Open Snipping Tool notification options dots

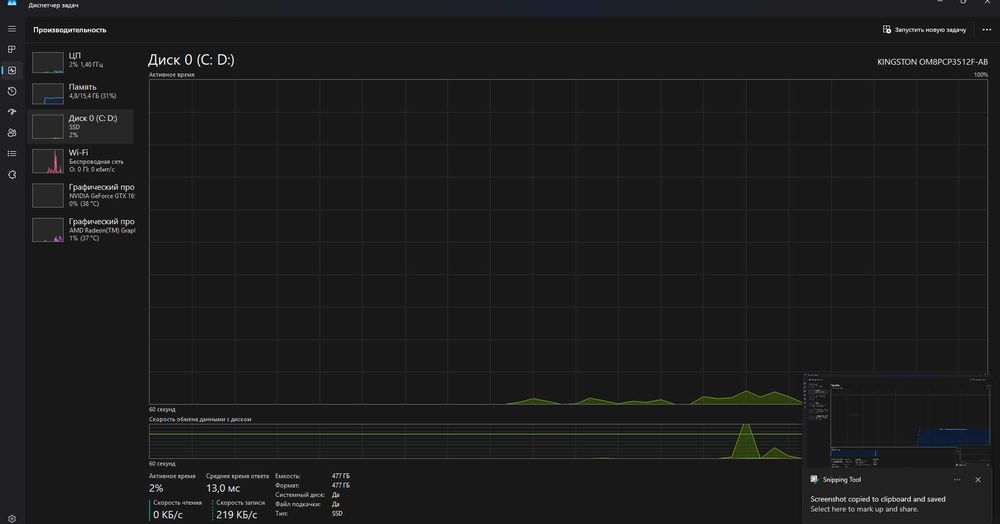957,479
